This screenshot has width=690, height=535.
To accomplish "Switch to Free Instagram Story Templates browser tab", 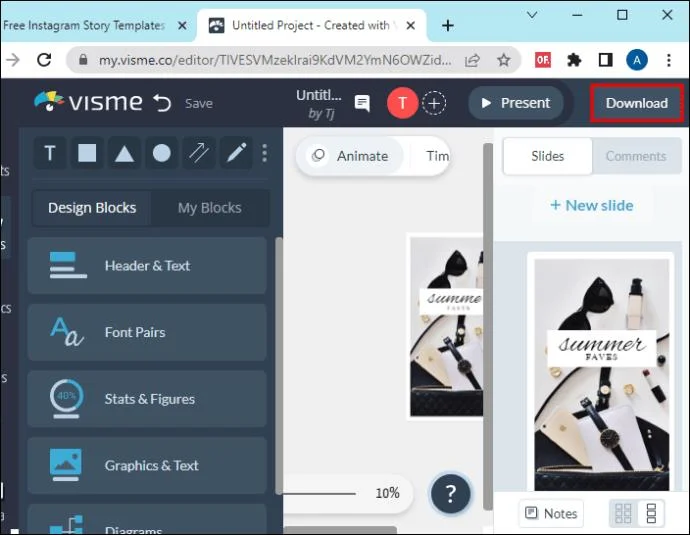I will 84,26.
